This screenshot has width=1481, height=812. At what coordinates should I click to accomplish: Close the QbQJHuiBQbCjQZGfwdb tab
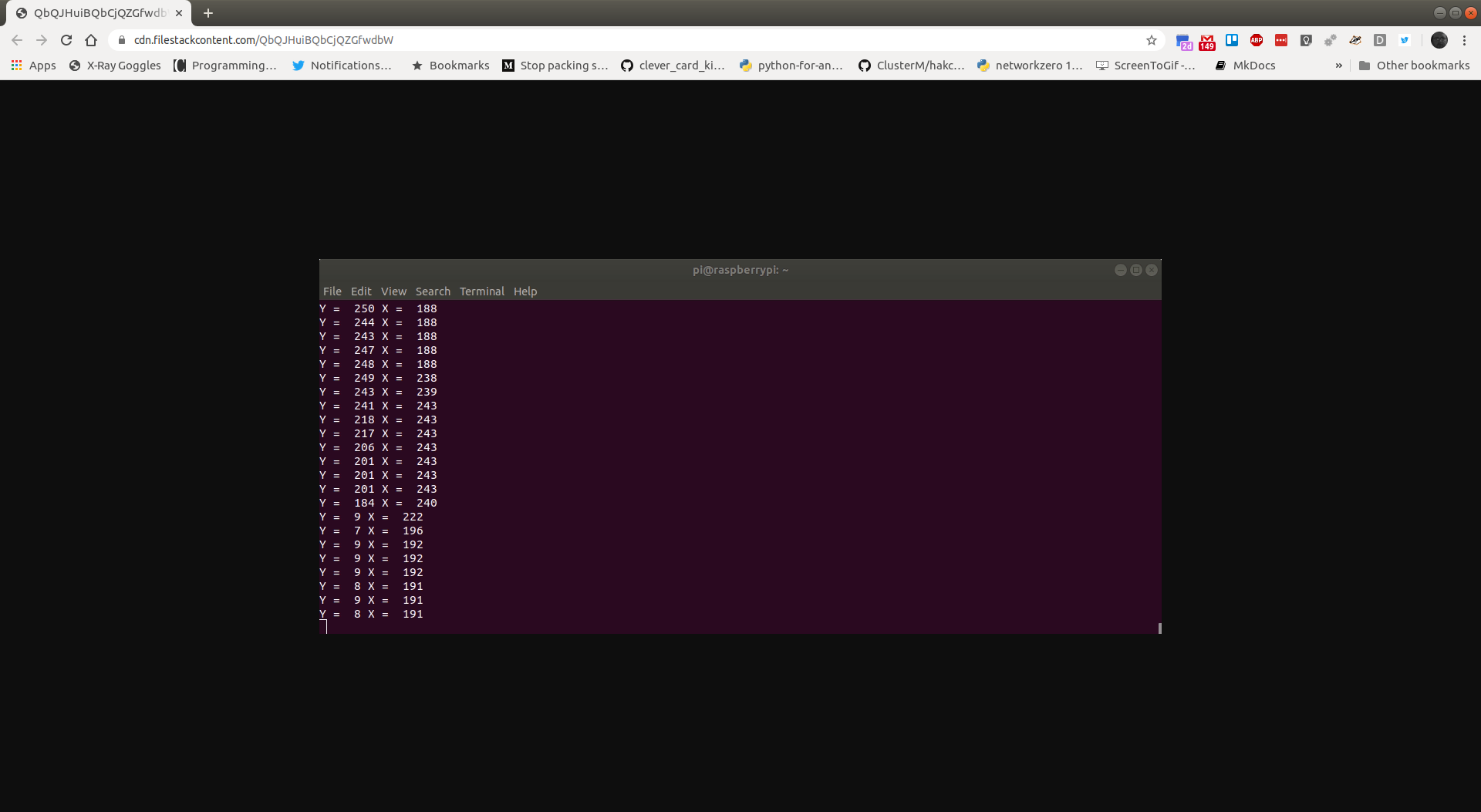tap(179, 13)
